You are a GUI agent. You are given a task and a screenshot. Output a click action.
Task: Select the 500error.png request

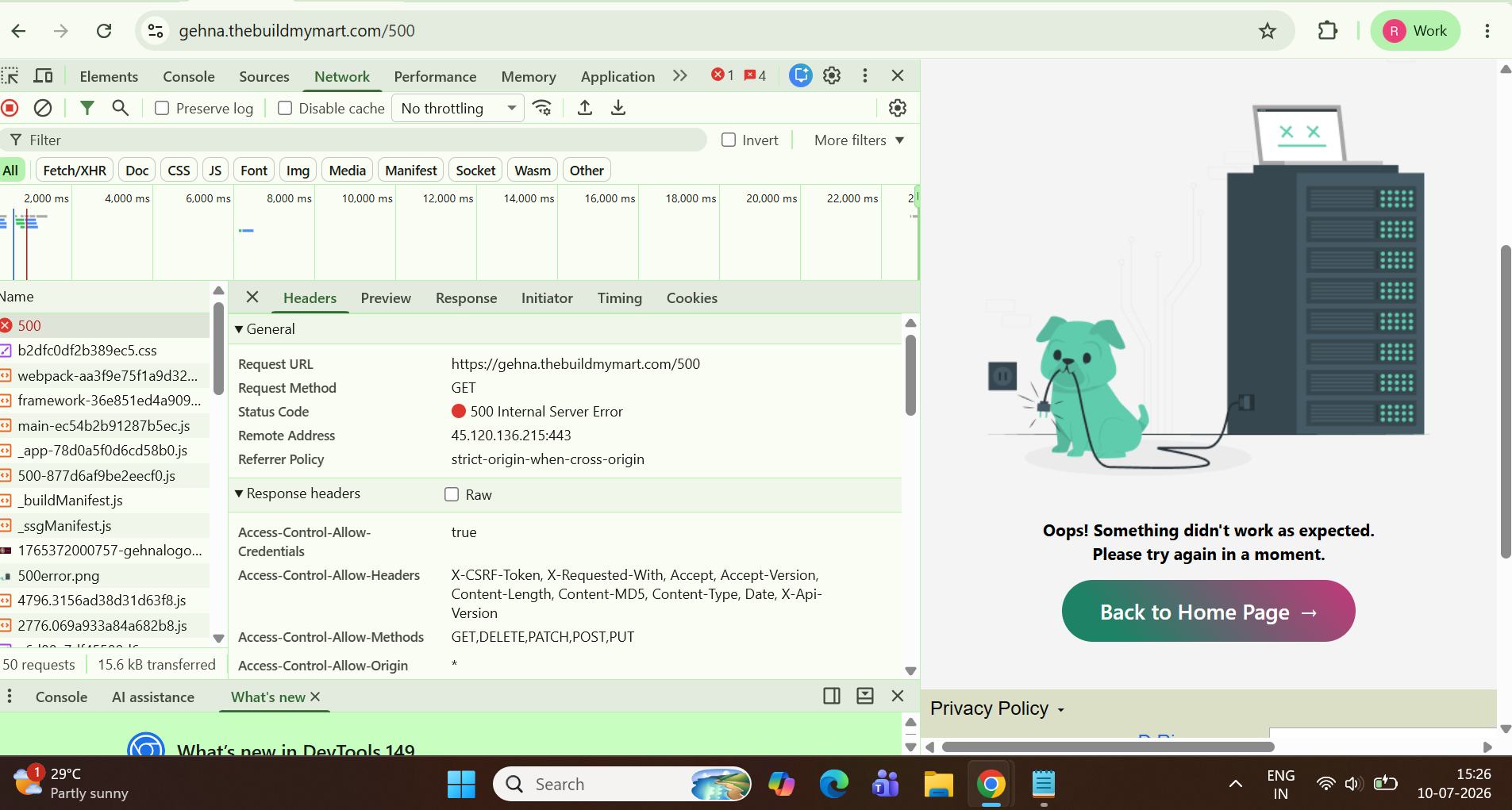pos(105,576)
